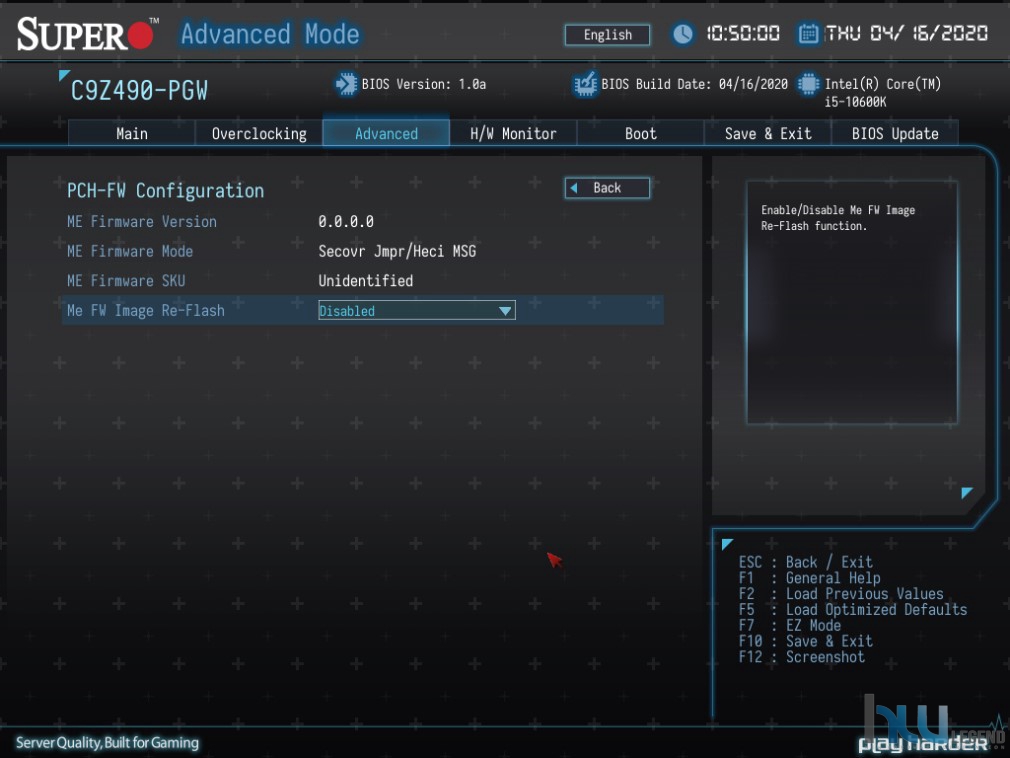Click the Intel CPU processor icon
The image size is (1010, 758).
[808, 84]
